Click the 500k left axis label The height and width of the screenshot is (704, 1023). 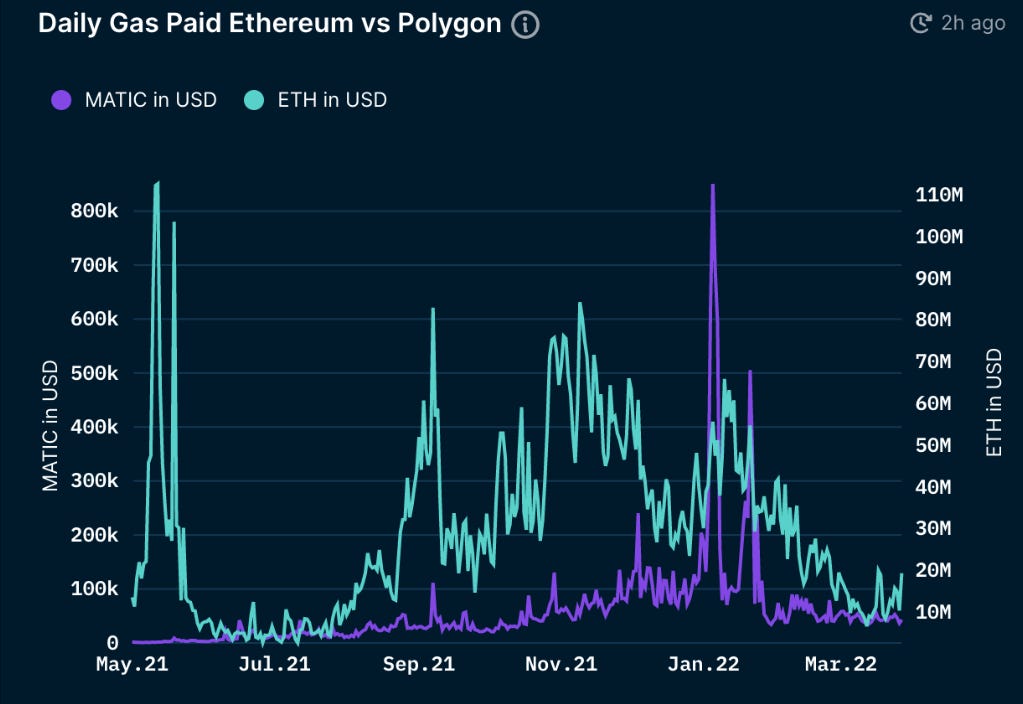coord(95,373)
